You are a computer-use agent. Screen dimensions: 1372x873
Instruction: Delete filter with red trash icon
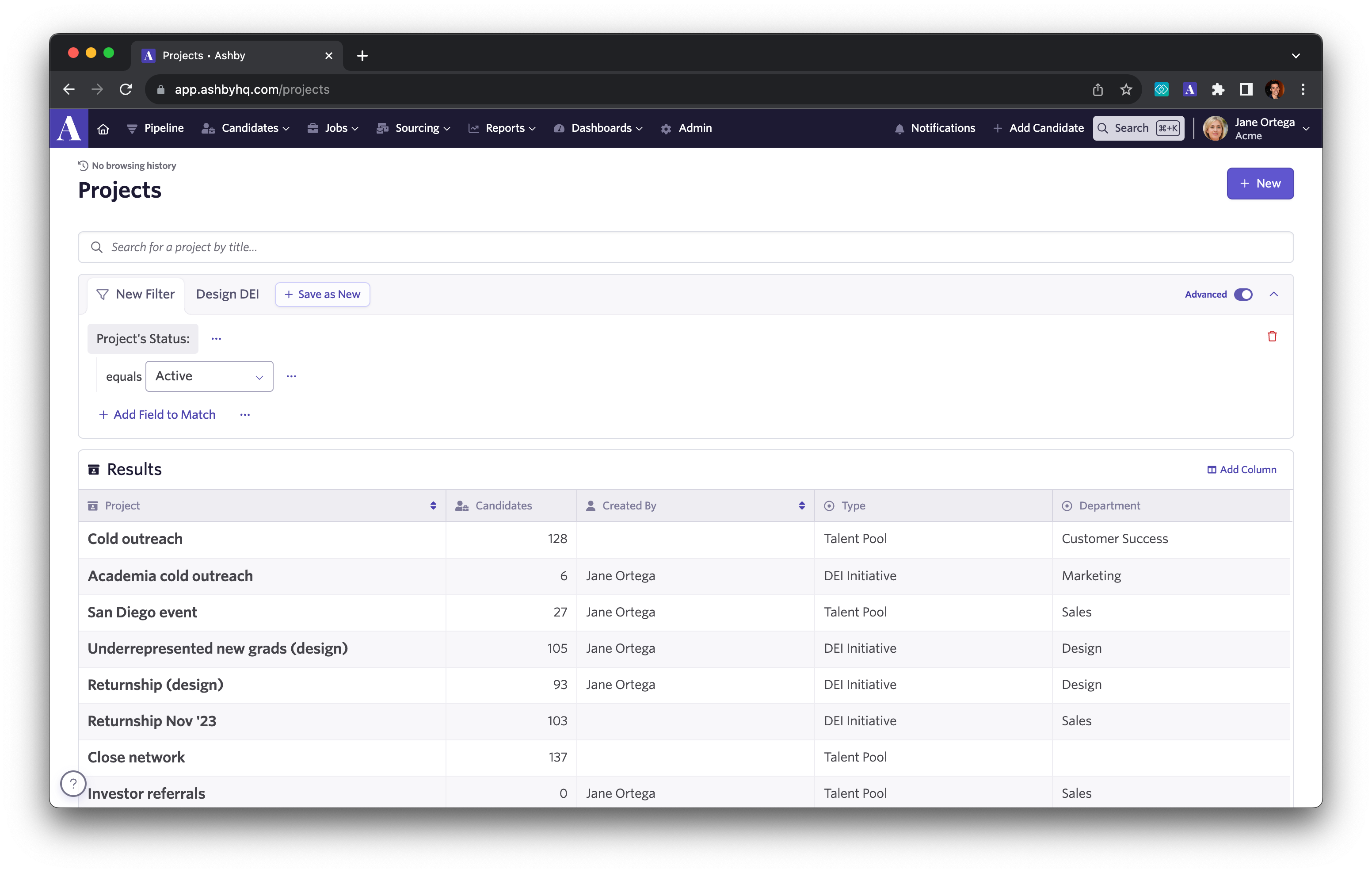point(1272,337)
